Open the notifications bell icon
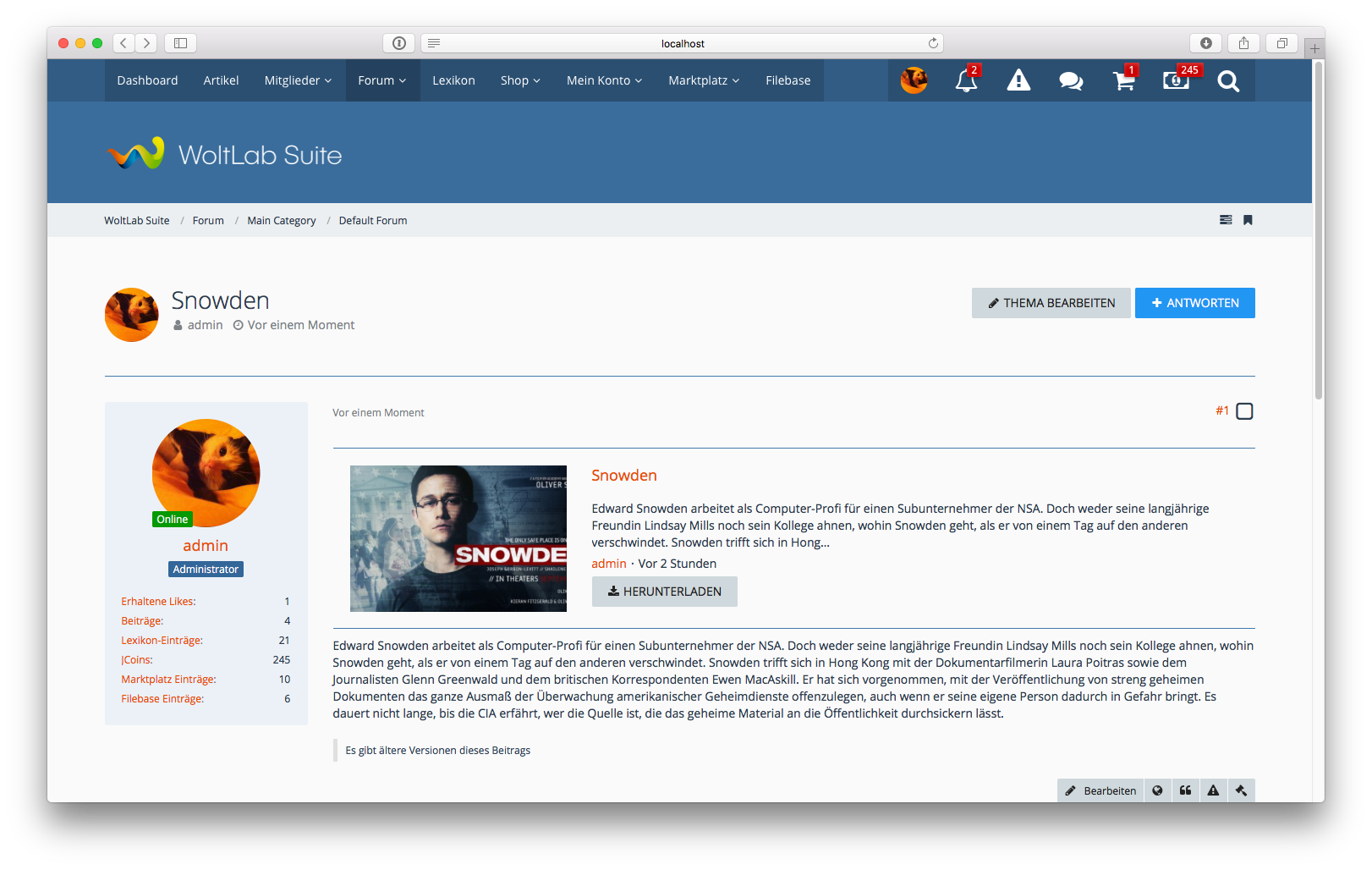This screenshot has width=1372, height=870. [966, 81]
